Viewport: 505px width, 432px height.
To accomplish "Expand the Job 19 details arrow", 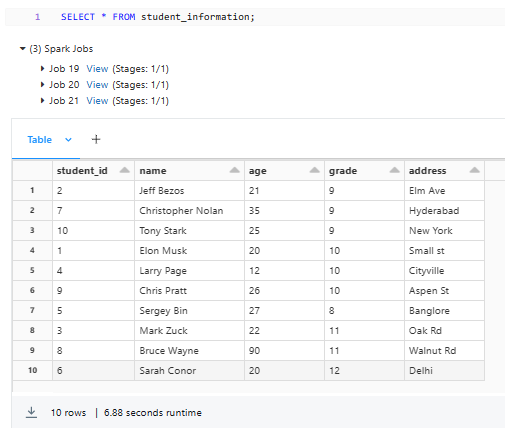I will (x=42, y=69).
